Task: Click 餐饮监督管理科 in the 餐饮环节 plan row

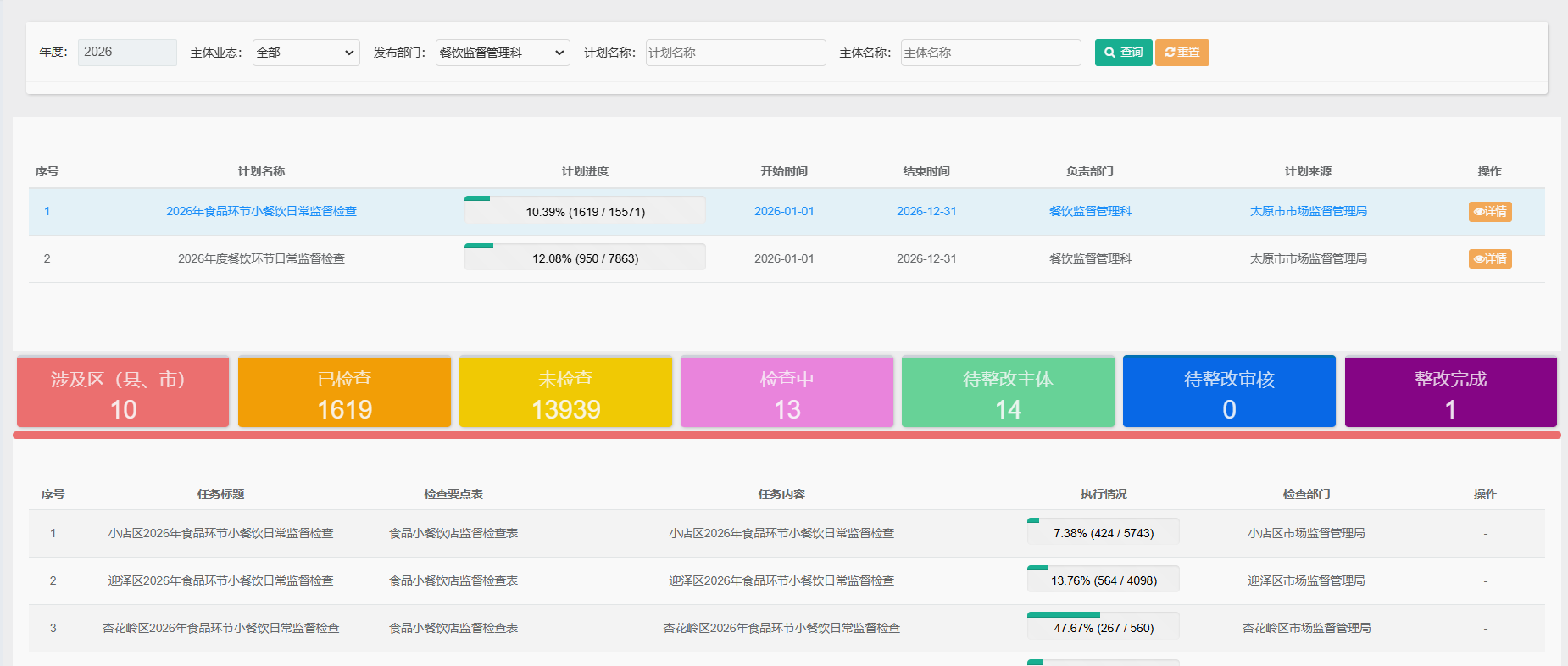Action: point(1090,259)
